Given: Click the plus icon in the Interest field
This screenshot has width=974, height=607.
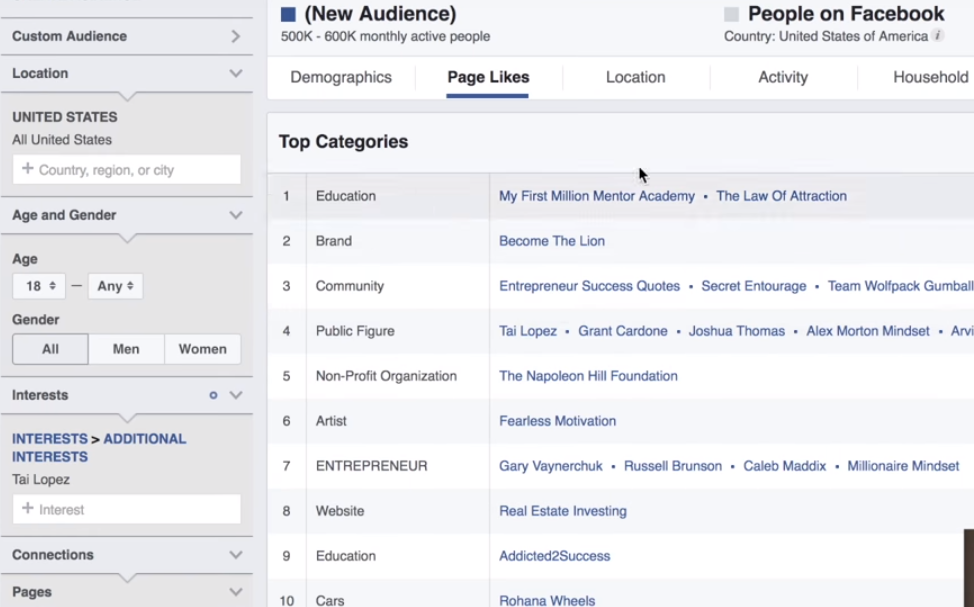Looking at the screenshot, I should coord(27,509).
